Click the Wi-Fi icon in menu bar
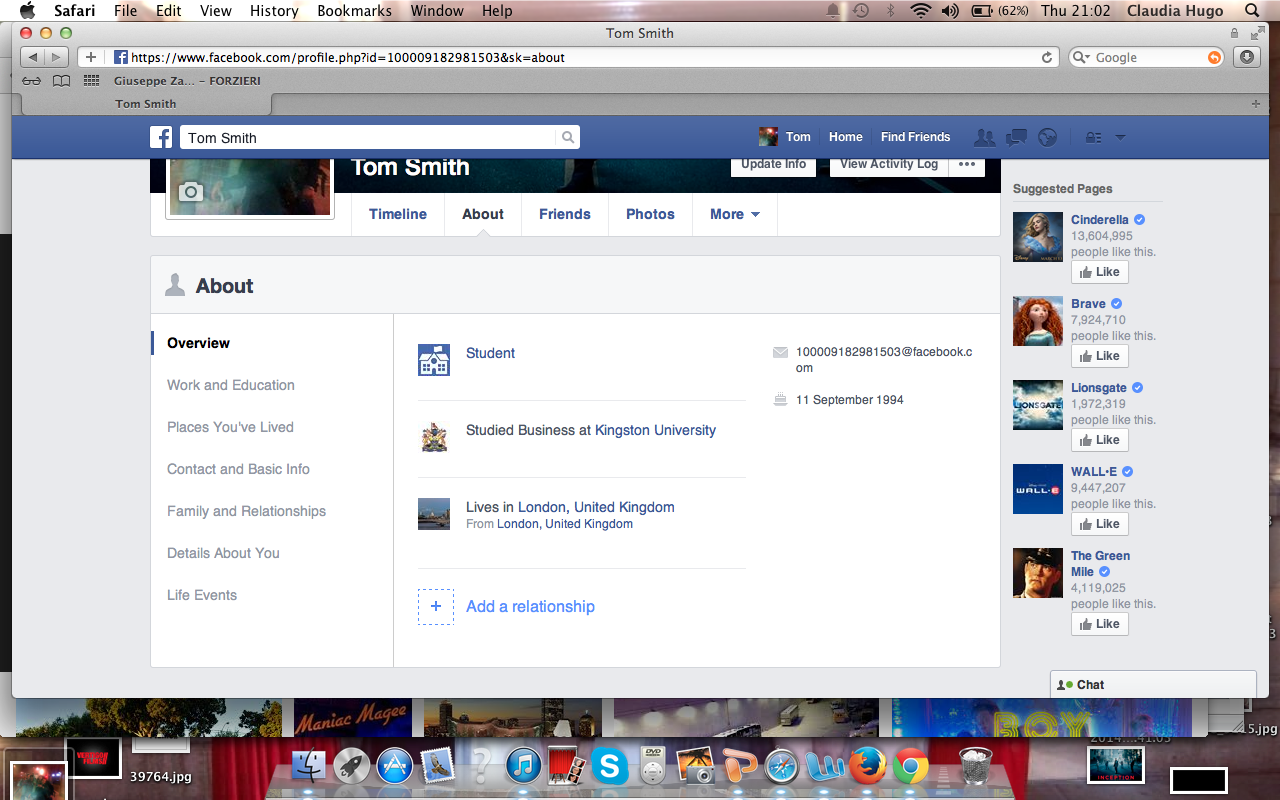 tap(920, 11)
